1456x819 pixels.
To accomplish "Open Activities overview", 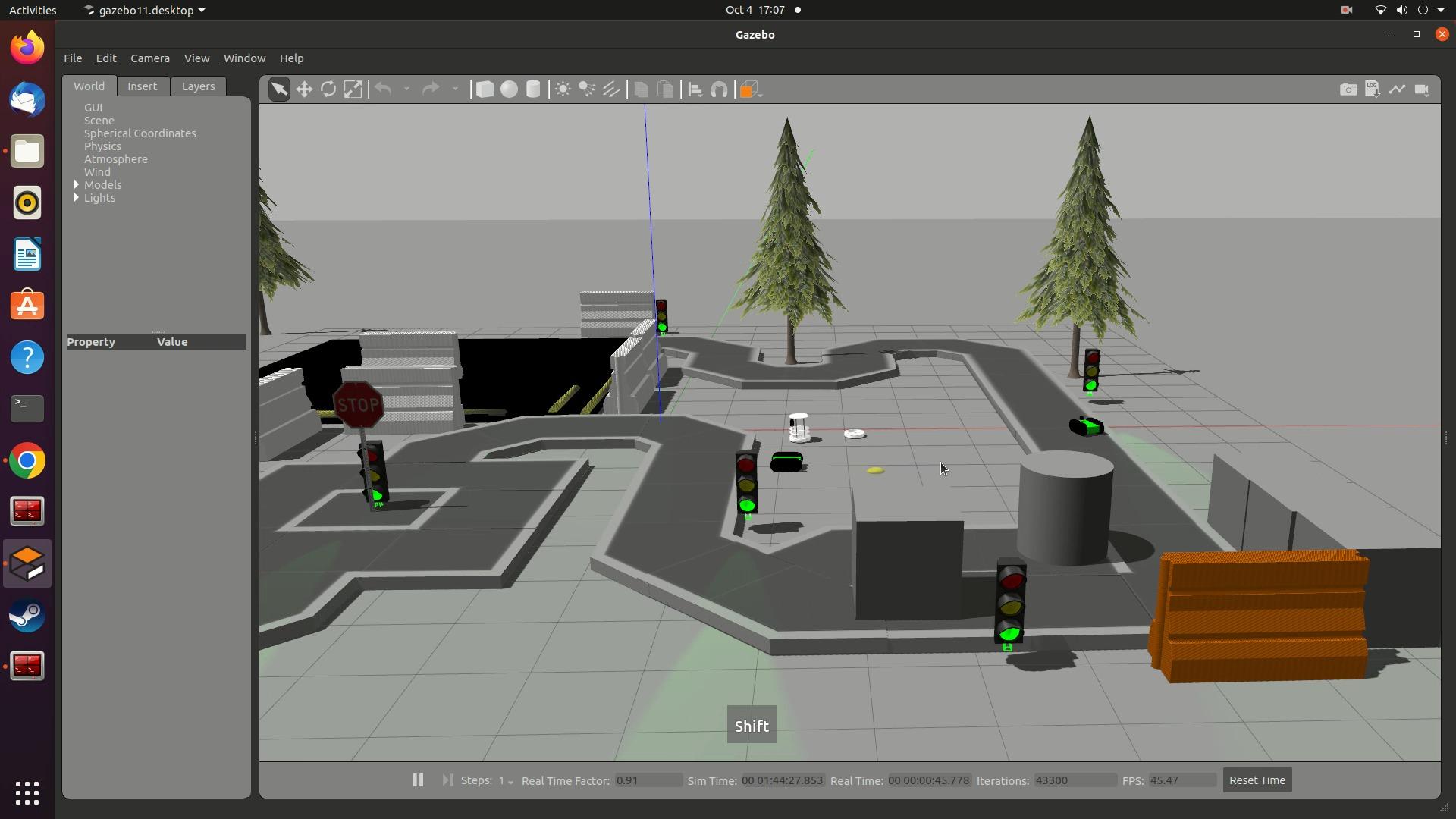I will (33, 10).
